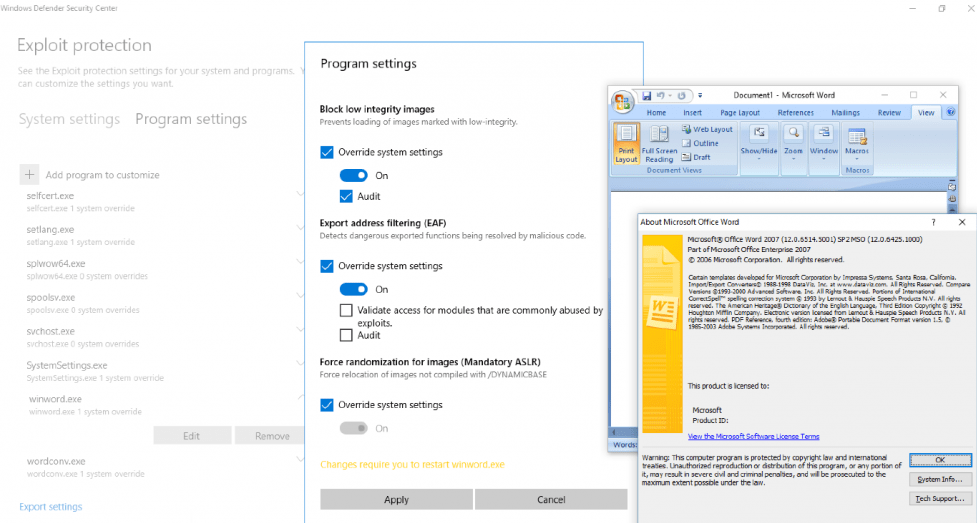This screenshot has width=977, height=523.
Task: Choose Outline document view
Action: point(700,143)
